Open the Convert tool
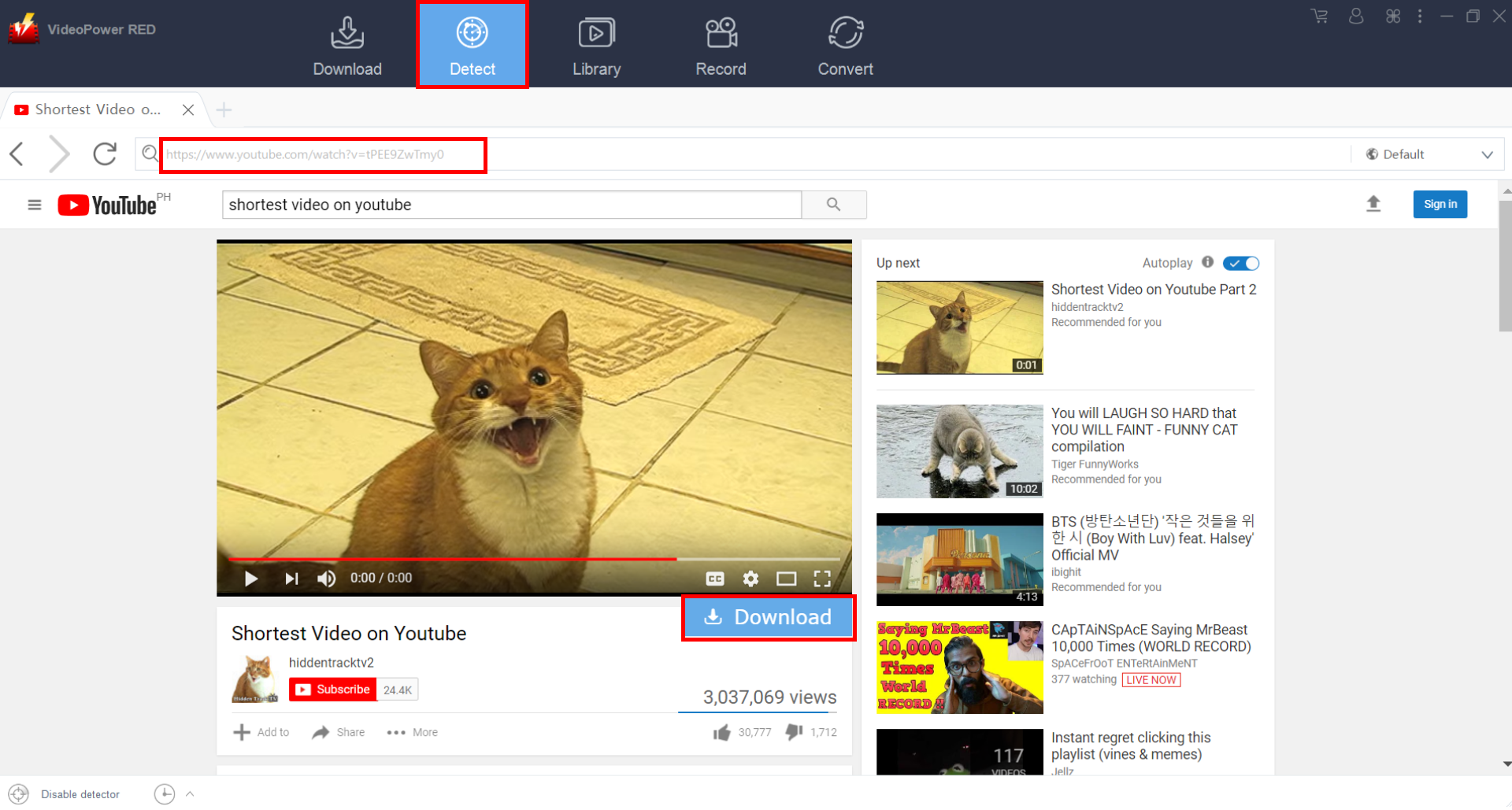Screen dimensions: 1512x810 coord(845,45)
